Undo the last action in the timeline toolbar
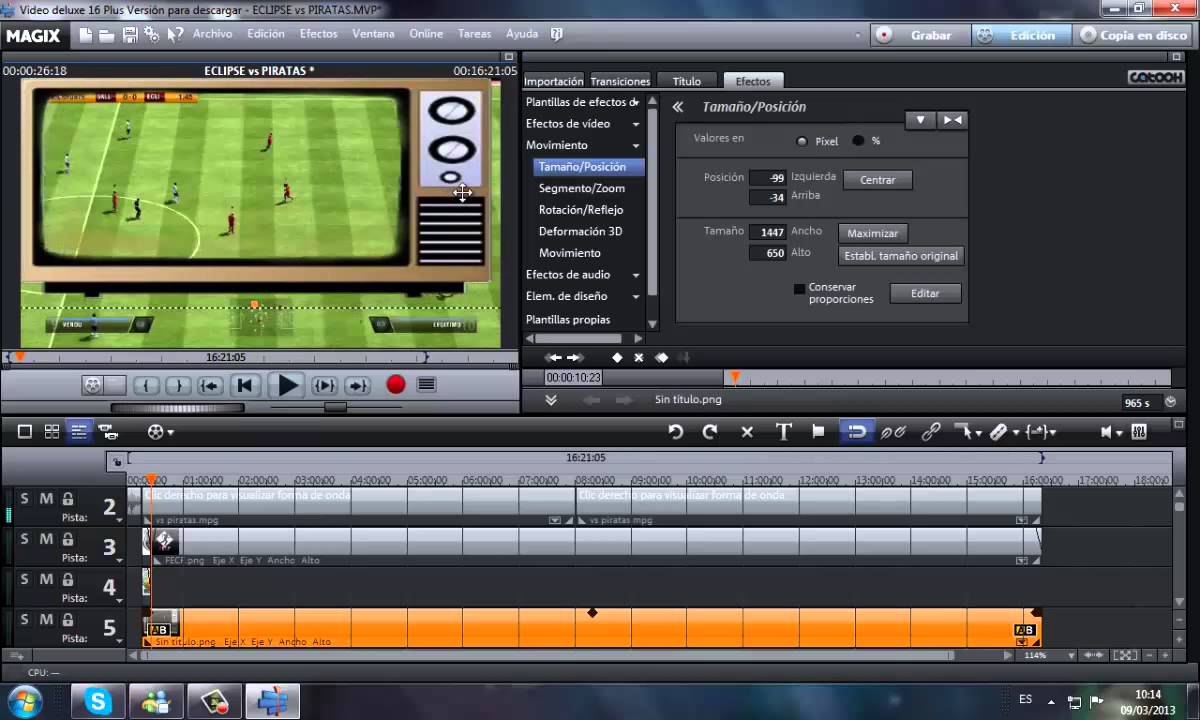The width and height of the screenshot is (1200, 720). pos(675,432)
